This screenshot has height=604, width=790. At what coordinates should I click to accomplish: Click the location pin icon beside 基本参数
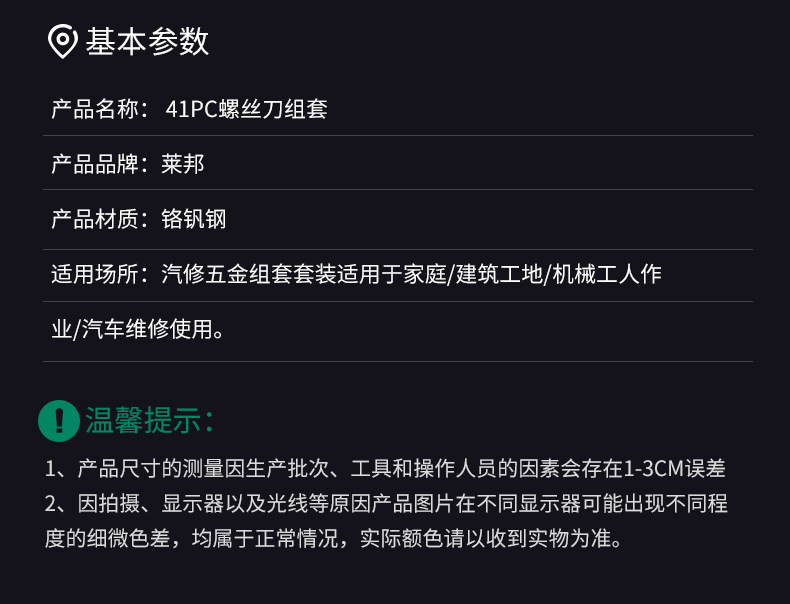tap(63, 42)
